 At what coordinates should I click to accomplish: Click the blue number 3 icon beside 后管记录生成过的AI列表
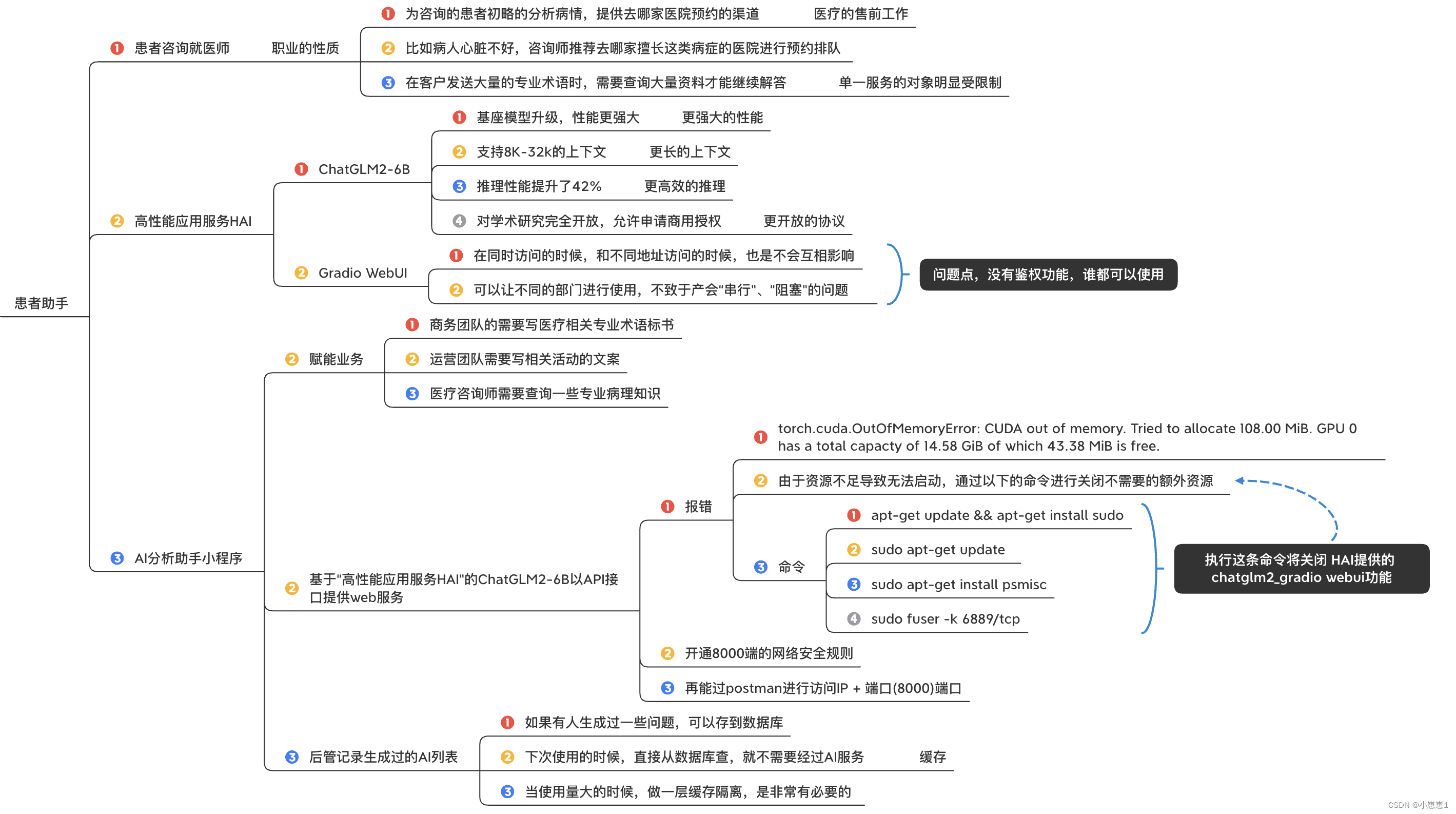click(291, 757)
